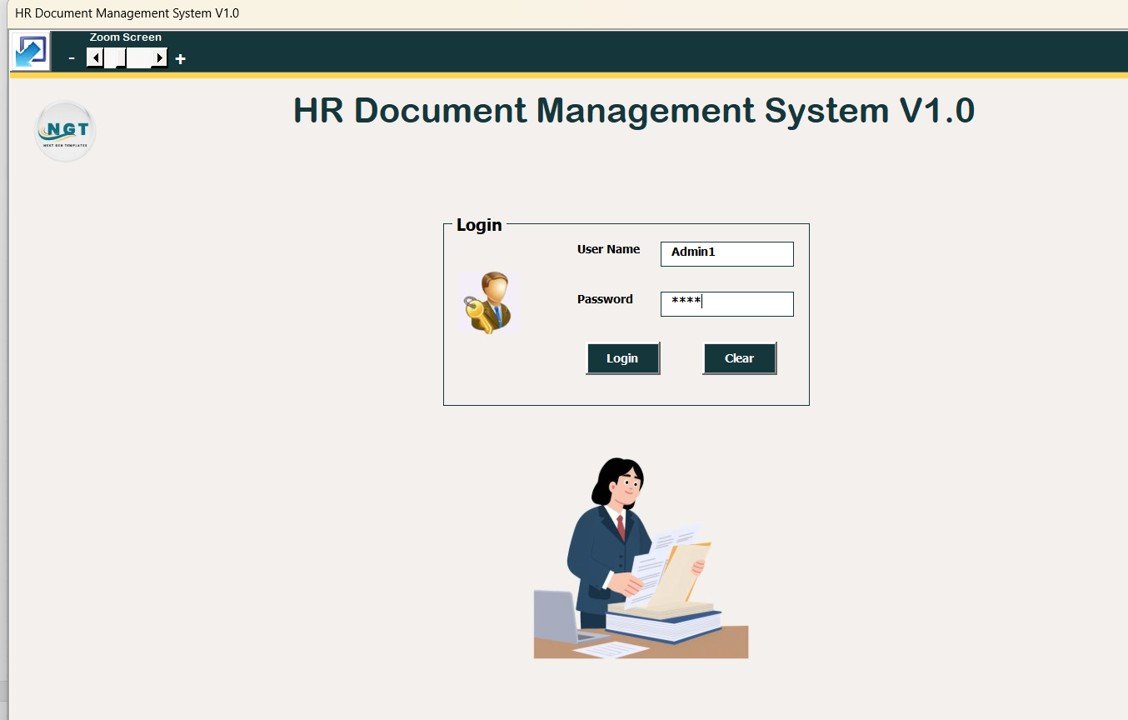Click the Login group box label
This screenshot has width=1128, height=720.
478,225
